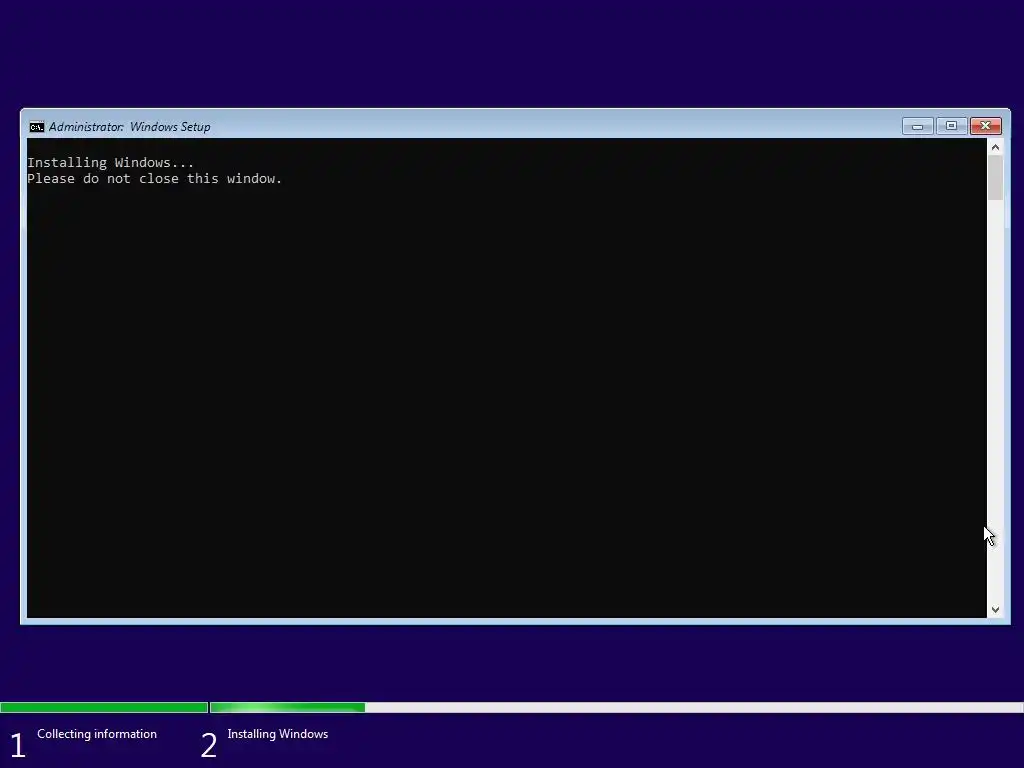Click the step number 2
1024x768 pixels.
coord(209,745)
